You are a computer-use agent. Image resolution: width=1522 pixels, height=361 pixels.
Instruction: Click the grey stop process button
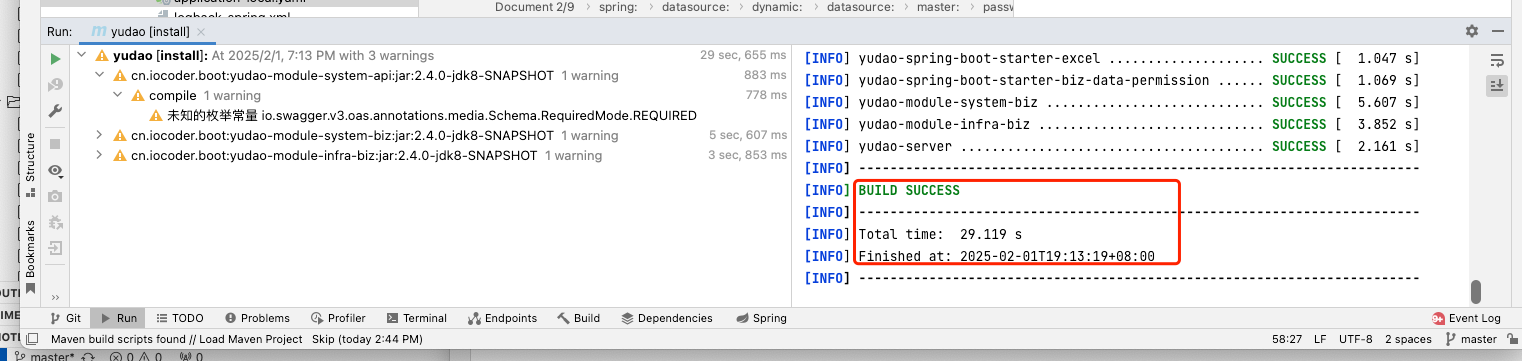(x=55, y=145)
